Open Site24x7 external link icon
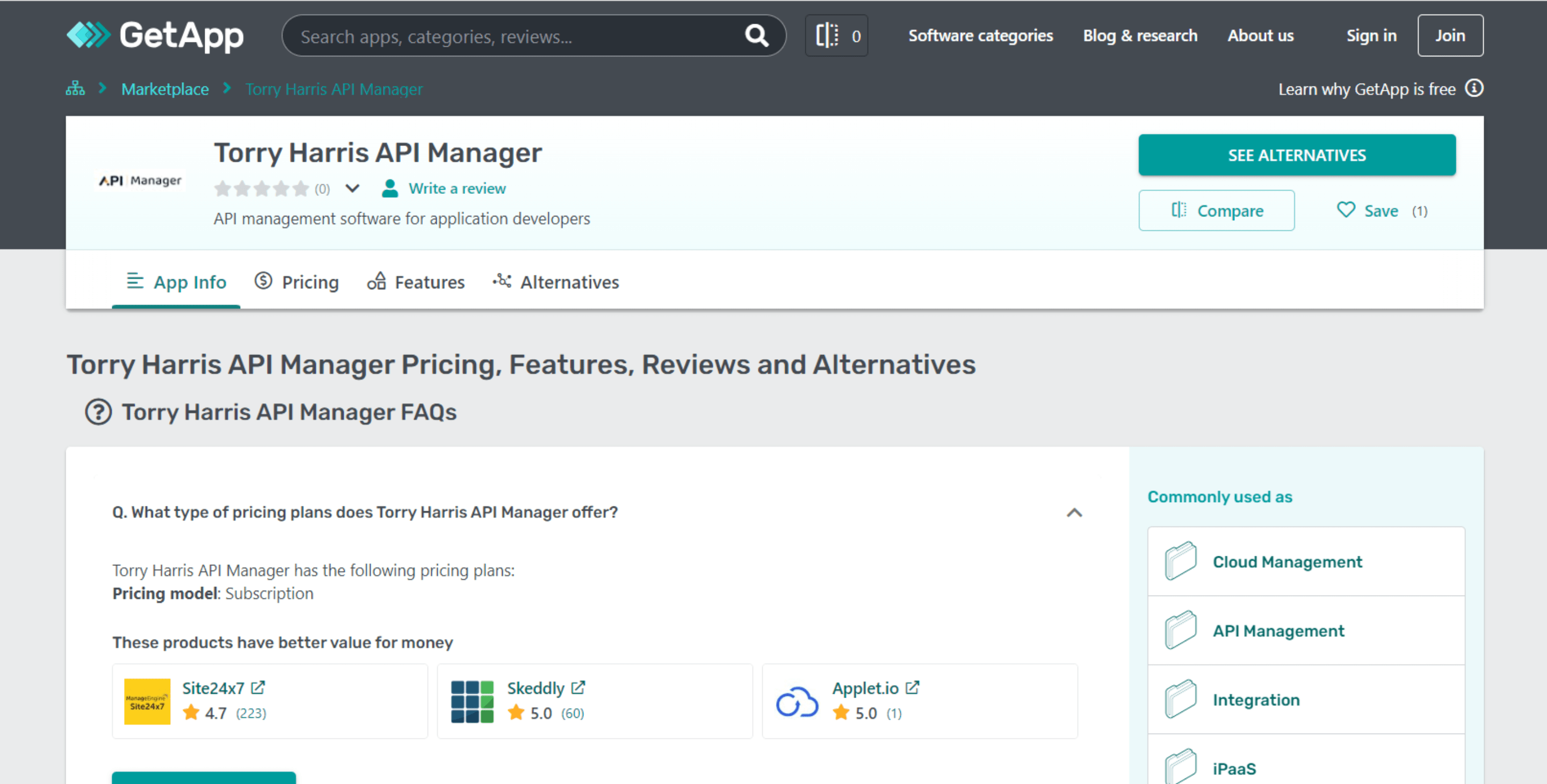The width and height of the screenshot is (1547, 784). (258, 687)
